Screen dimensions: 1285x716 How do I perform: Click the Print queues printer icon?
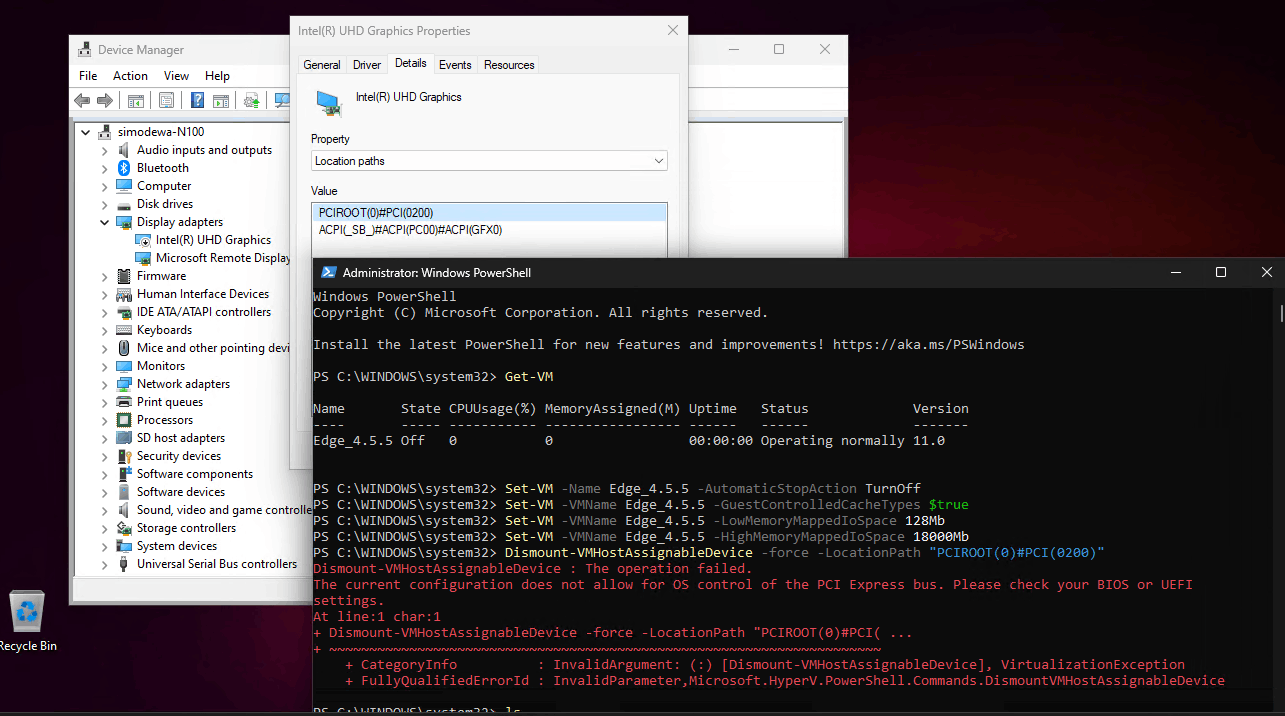(x=124, y=402)
